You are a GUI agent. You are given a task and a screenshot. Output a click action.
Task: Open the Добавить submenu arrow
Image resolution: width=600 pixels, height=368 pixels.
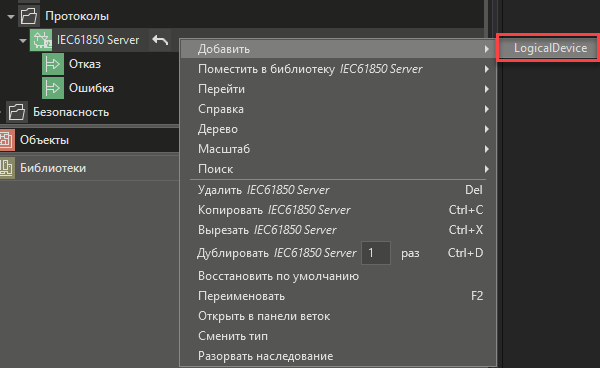click(486, 49)
